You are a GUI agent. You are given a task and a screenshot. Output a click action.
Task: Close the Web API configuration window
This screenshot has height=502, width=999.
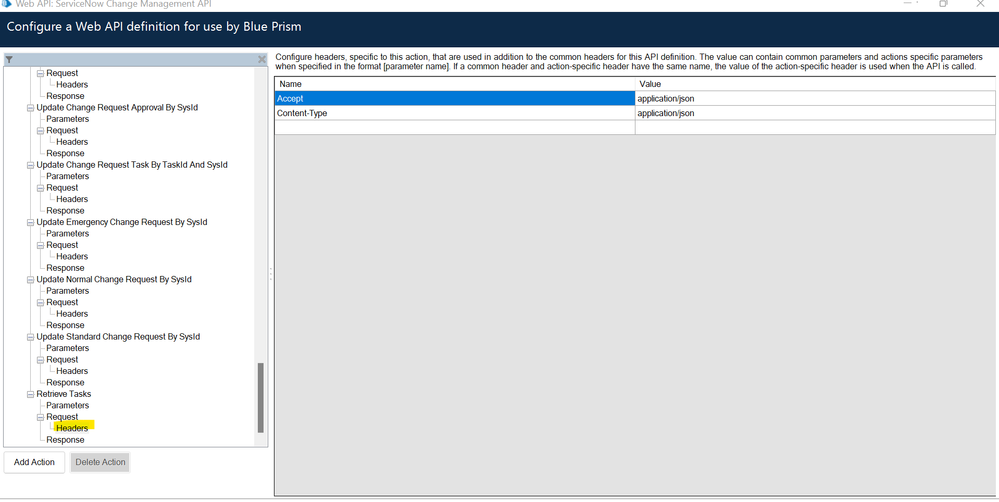(x=980, y=3)
